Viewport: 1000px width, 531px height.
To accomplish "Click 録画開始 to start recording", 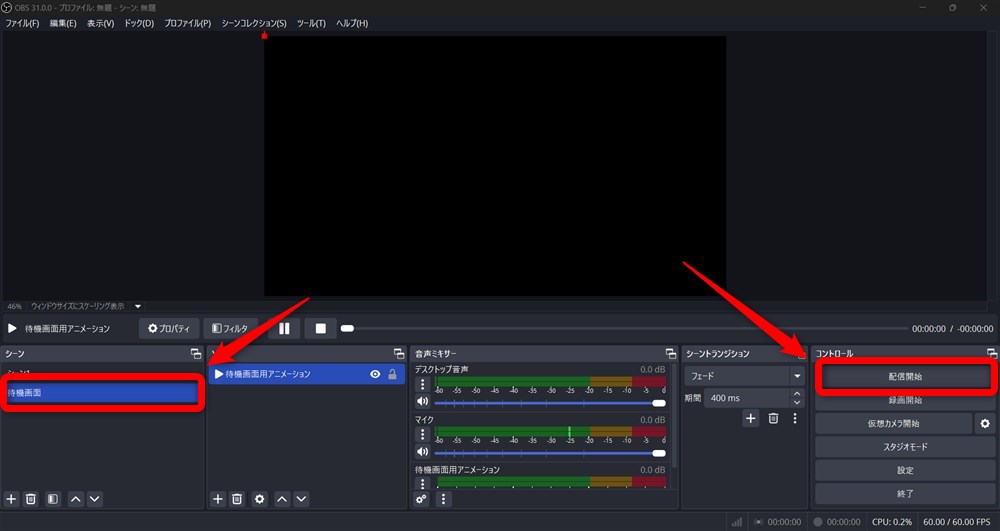I will point(905,400).
